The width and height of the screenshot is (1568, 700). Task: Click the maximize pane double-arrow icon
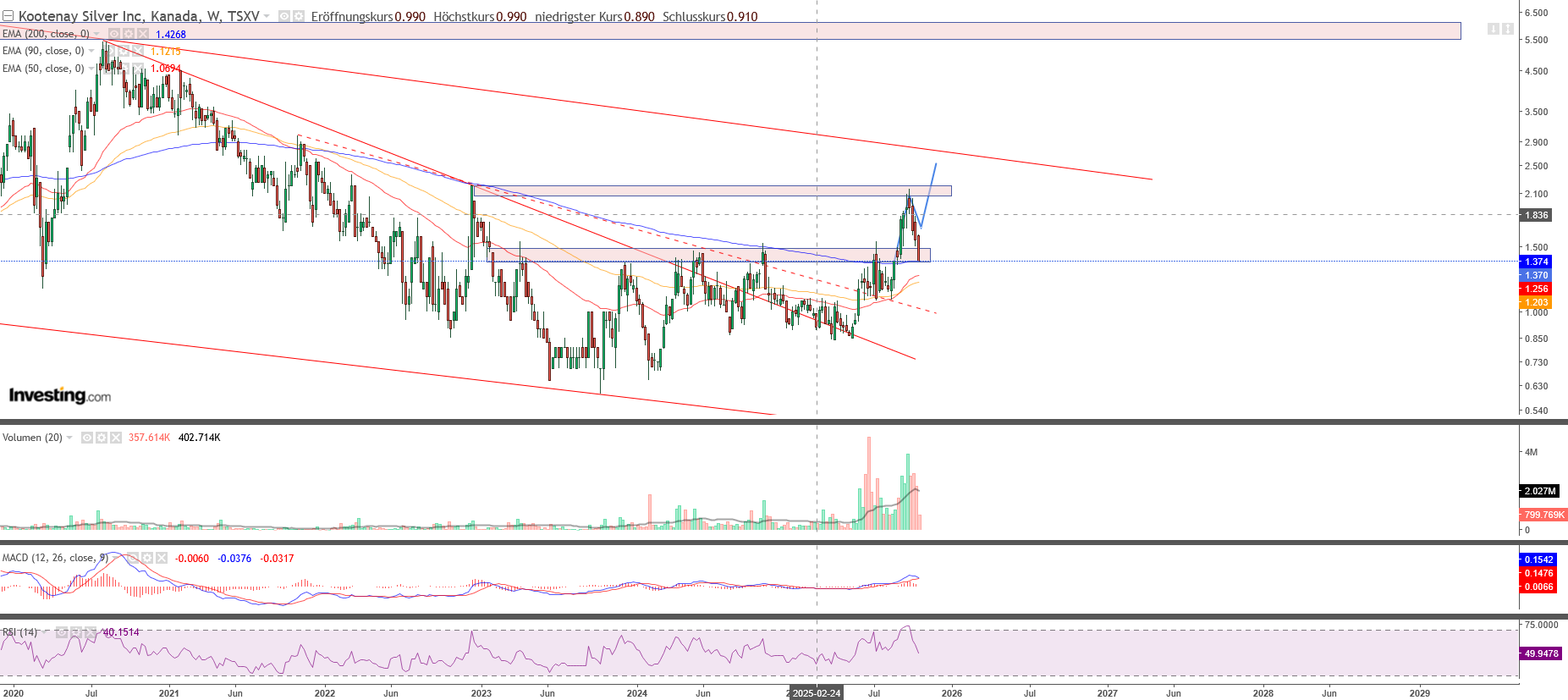click(1507, 29)
